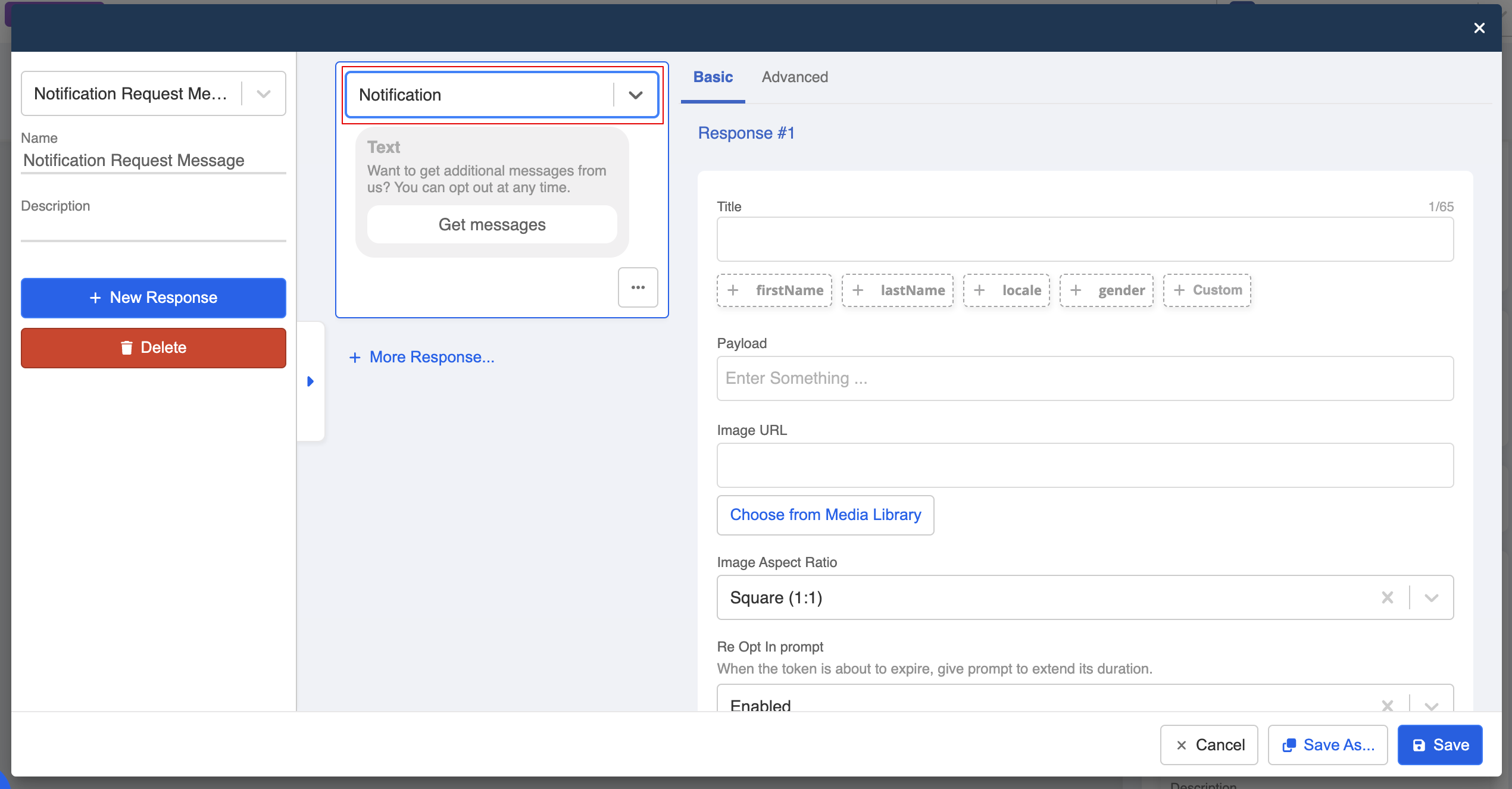Insert firstName variable chip

click(x=774, y=290)
